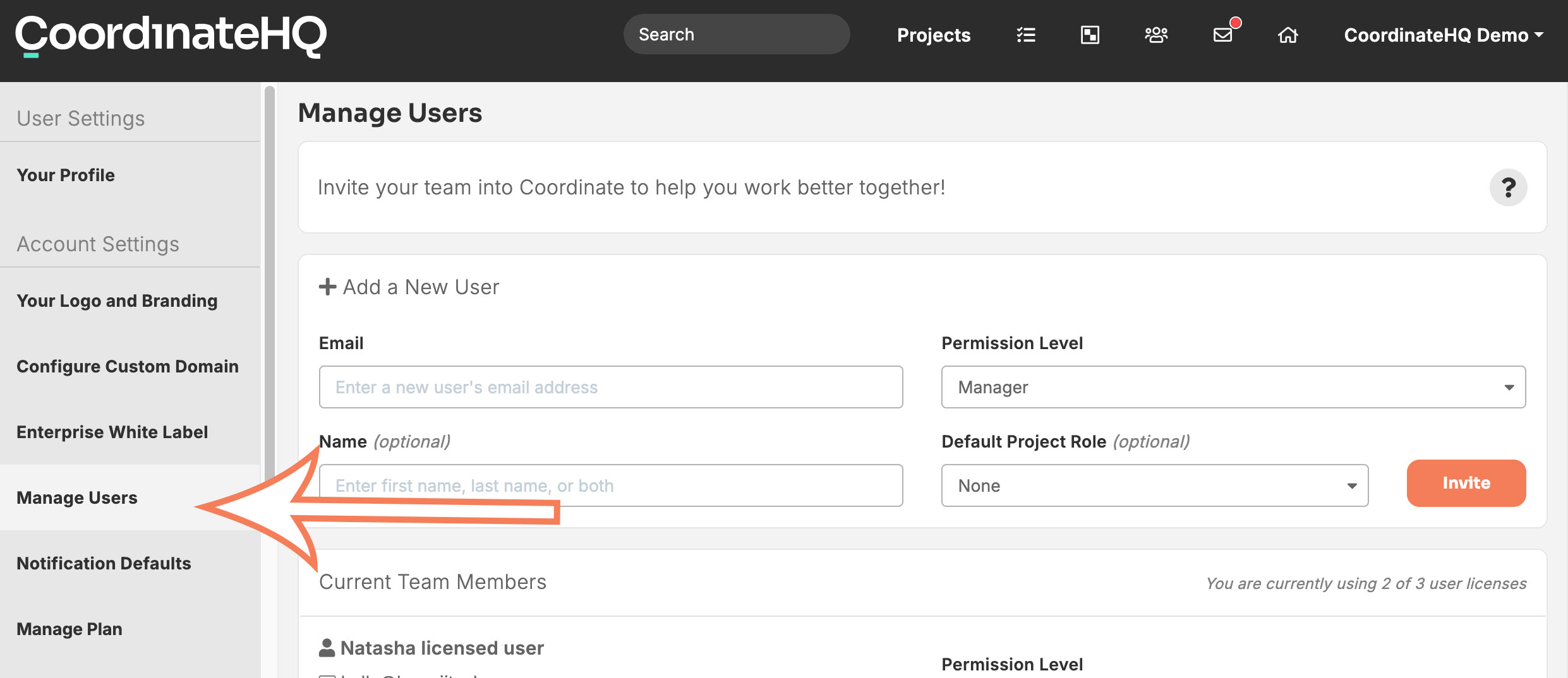This screenshot has width=1568, height=678.
Task: Open the board view icon in header
Action: tap(1090, 35)
